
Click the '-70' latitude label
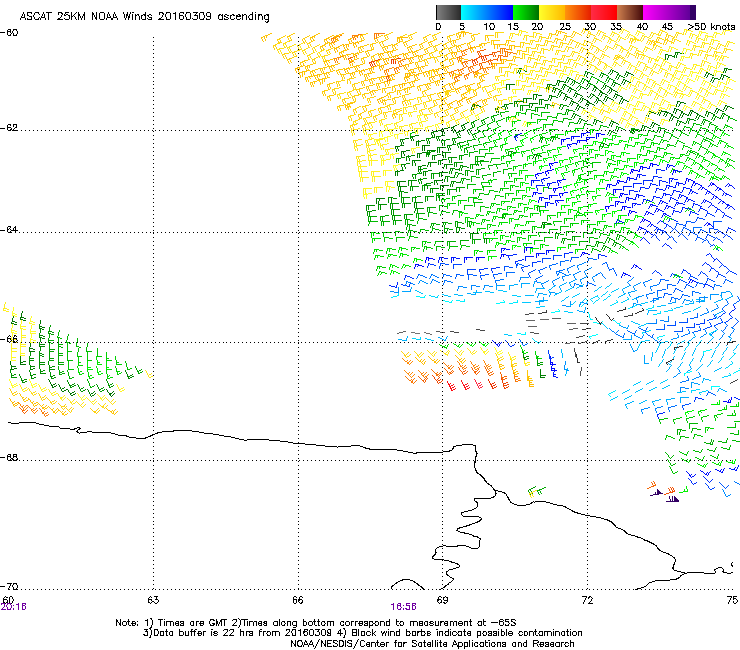coord(9,587)
